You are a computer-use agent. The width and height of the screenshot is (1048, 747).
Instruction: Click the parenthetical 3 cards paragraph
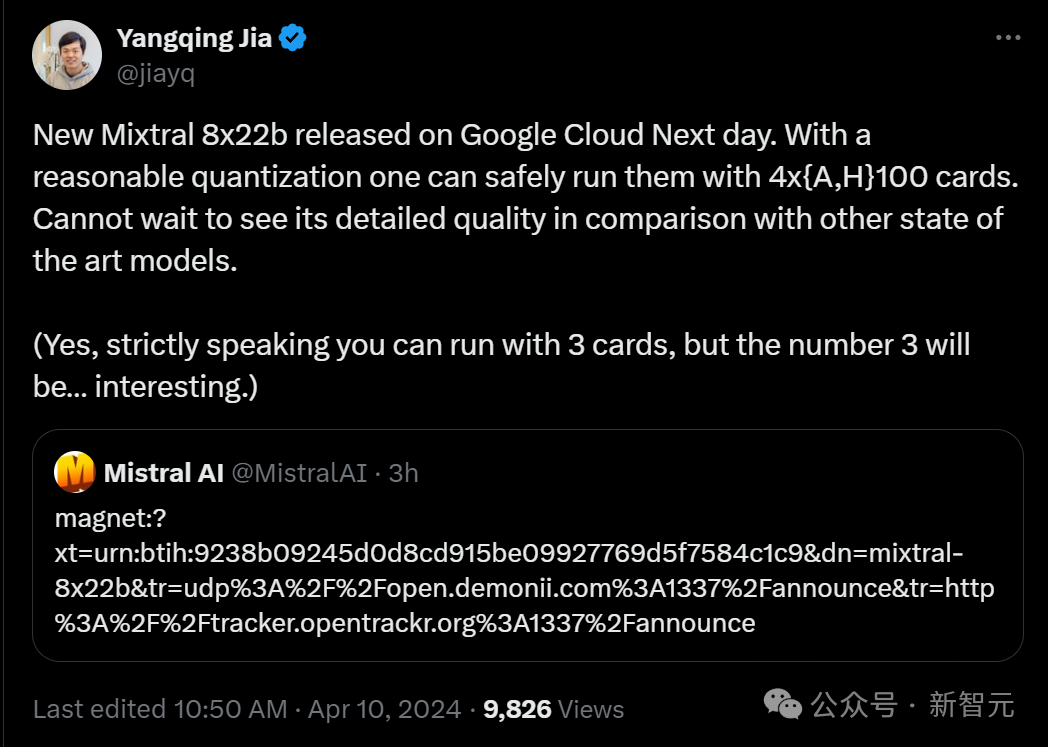501,365
